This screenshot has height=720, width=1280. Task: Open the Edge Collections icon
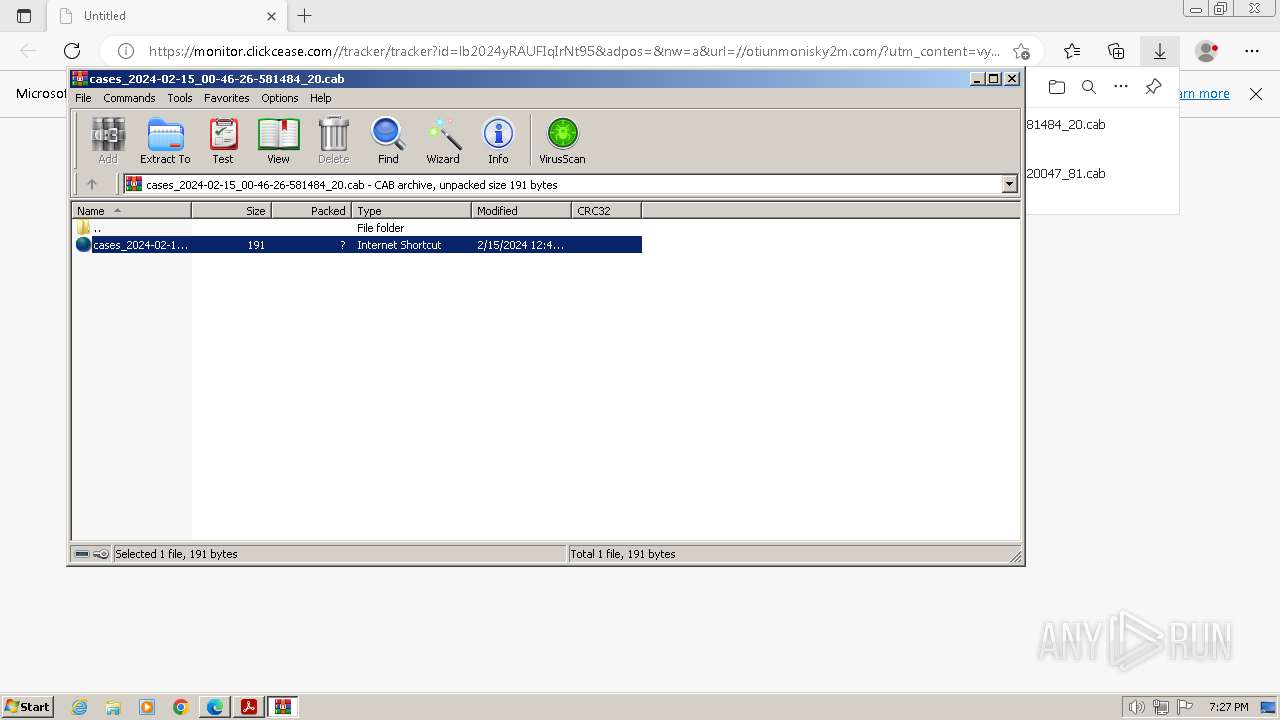tap(1116, 51)
